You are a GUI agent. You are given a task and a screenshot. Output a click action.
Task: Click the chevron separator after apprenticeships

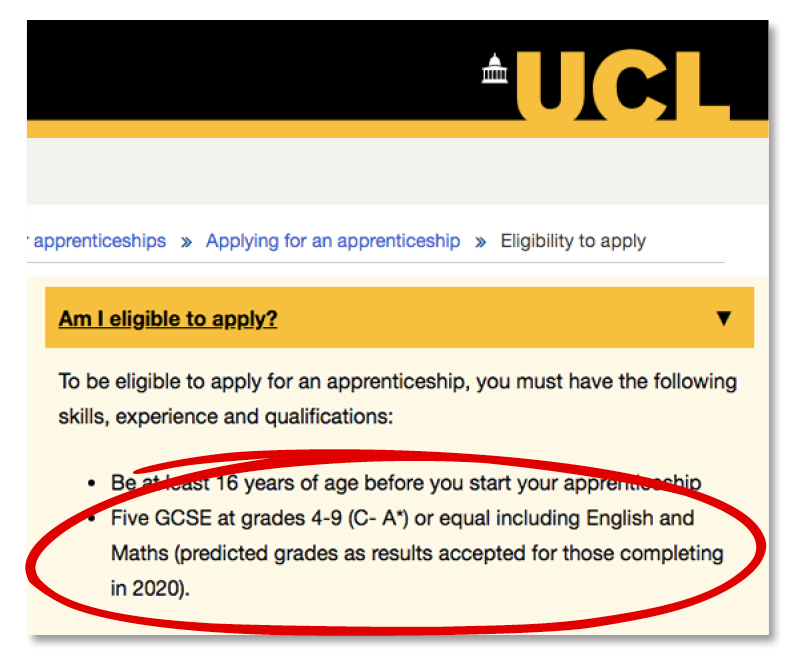coord(186,242)
